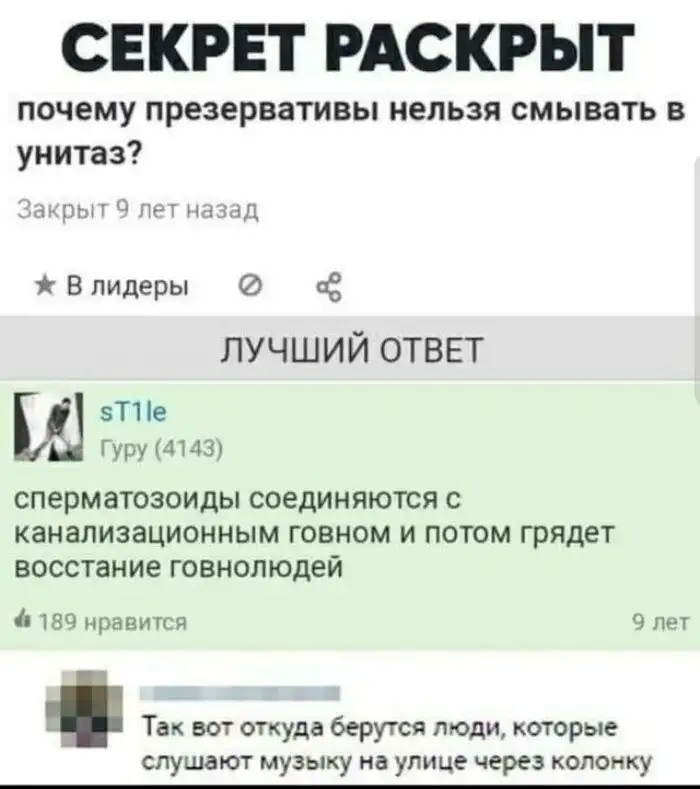
Task: Open the pixelated commenter avatar
Action: (x=85, y=708)
